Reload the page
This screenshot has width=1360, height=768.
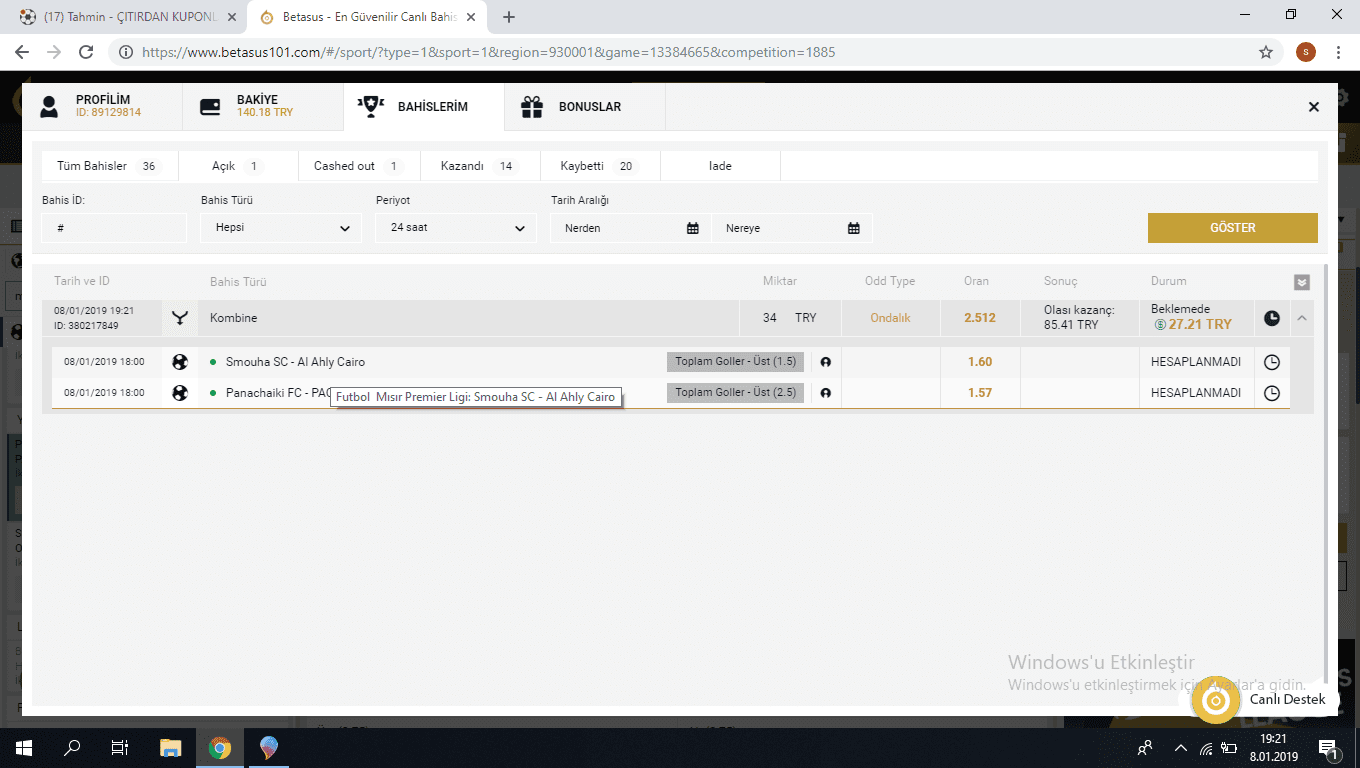86,52
